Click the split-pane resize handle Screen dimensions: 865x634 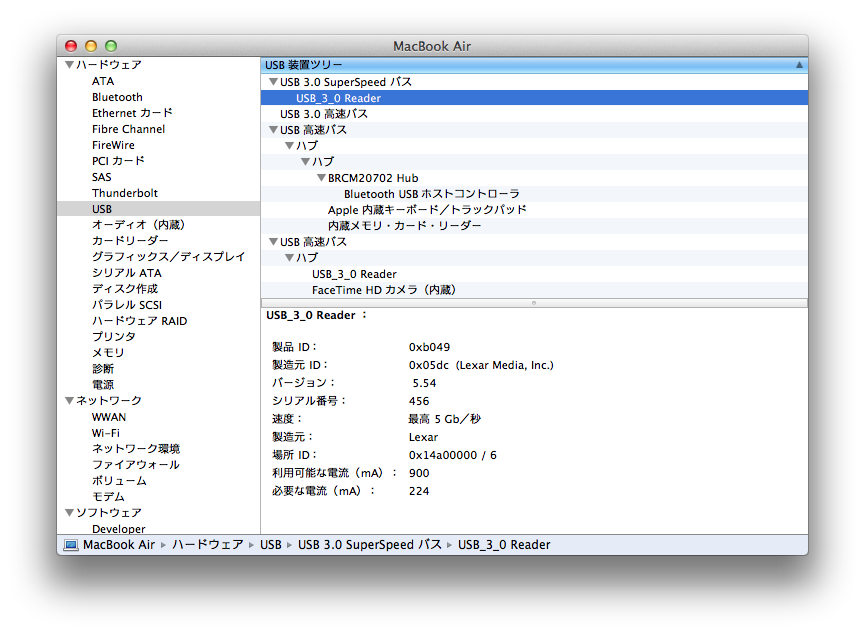(x=534, y=303)
